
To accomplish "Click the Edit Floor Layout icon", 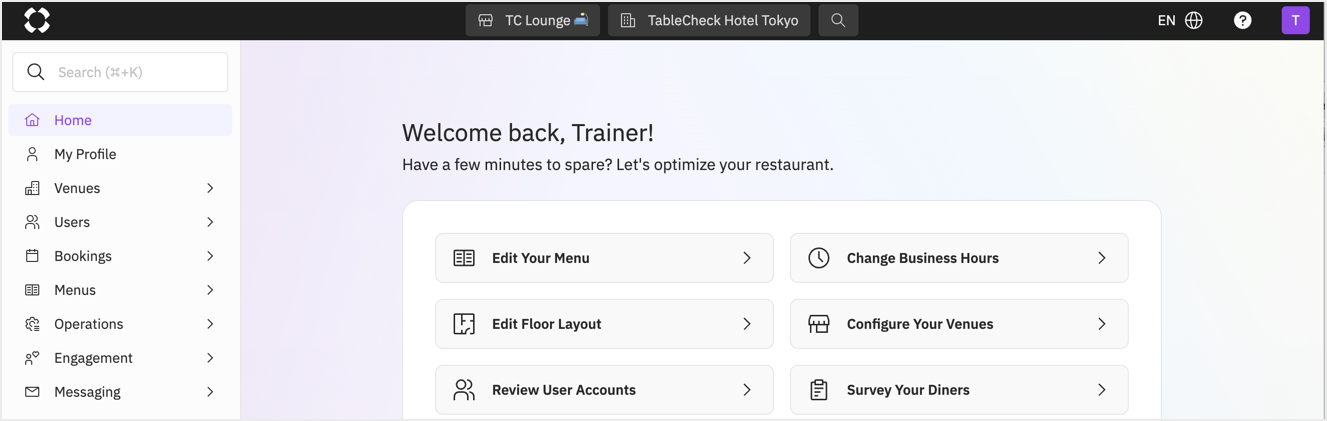I will (x=464, y=324).
